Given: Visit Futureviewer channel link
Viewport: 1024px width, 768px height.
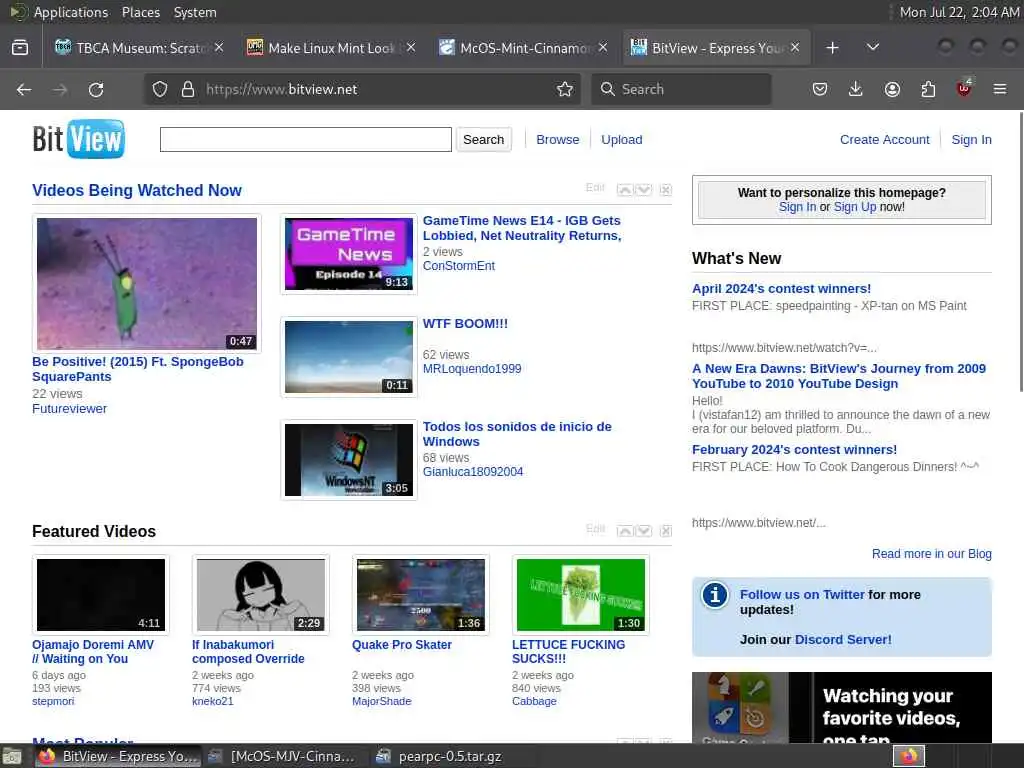Looking at the screenshot, I should pyautogui.click(x=69, y=409).
